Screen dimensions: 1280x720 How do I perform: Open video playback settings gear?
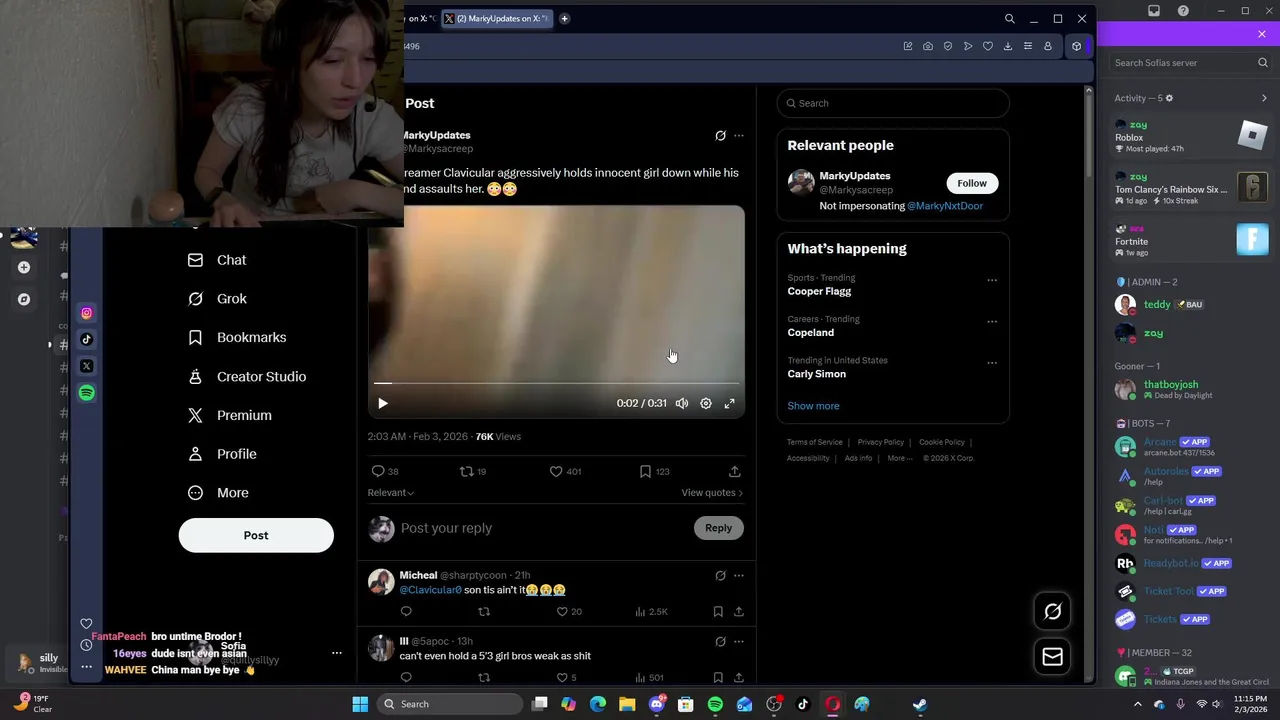point(706,403)
